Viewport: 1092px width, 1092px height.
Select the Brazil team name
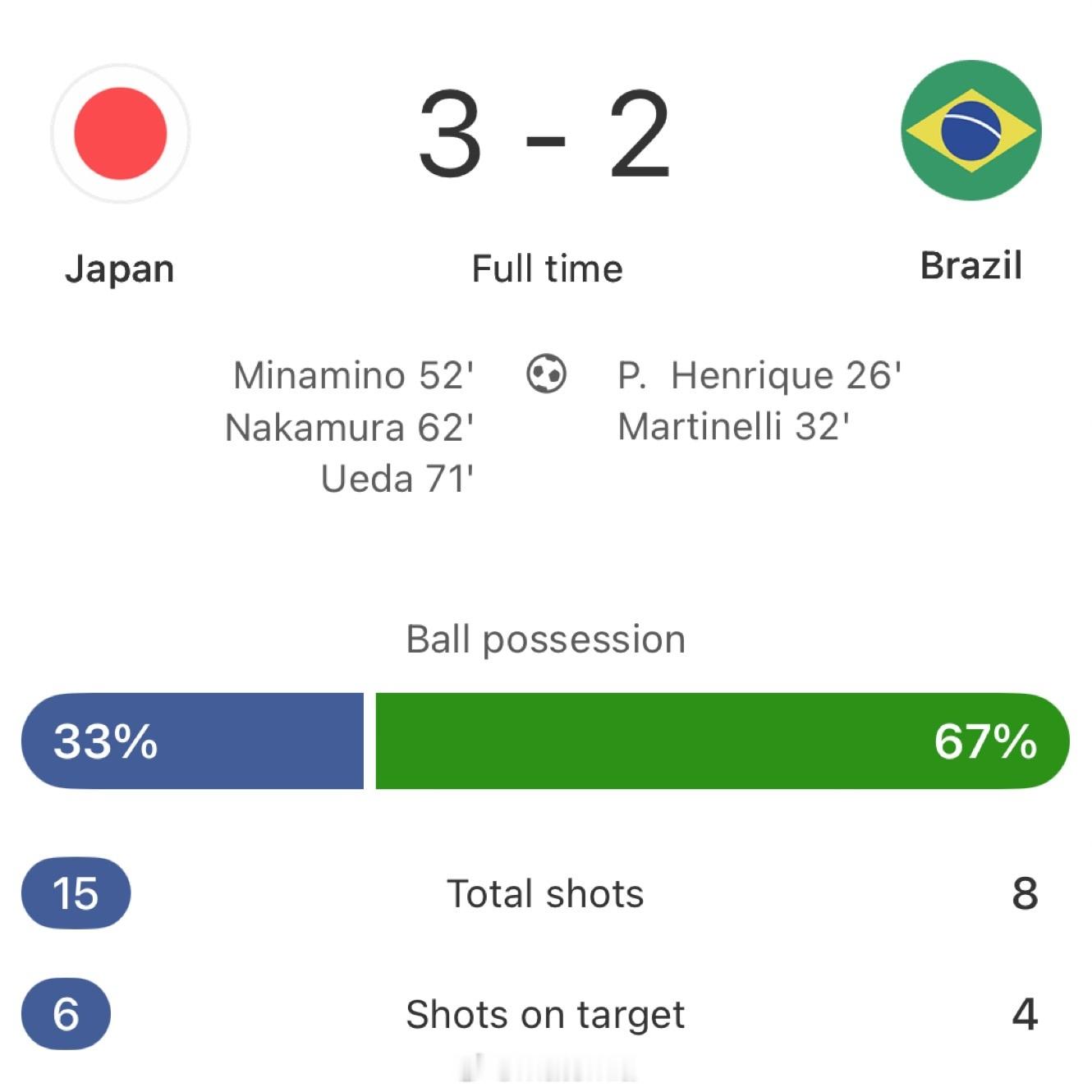(x=970, y=264)
